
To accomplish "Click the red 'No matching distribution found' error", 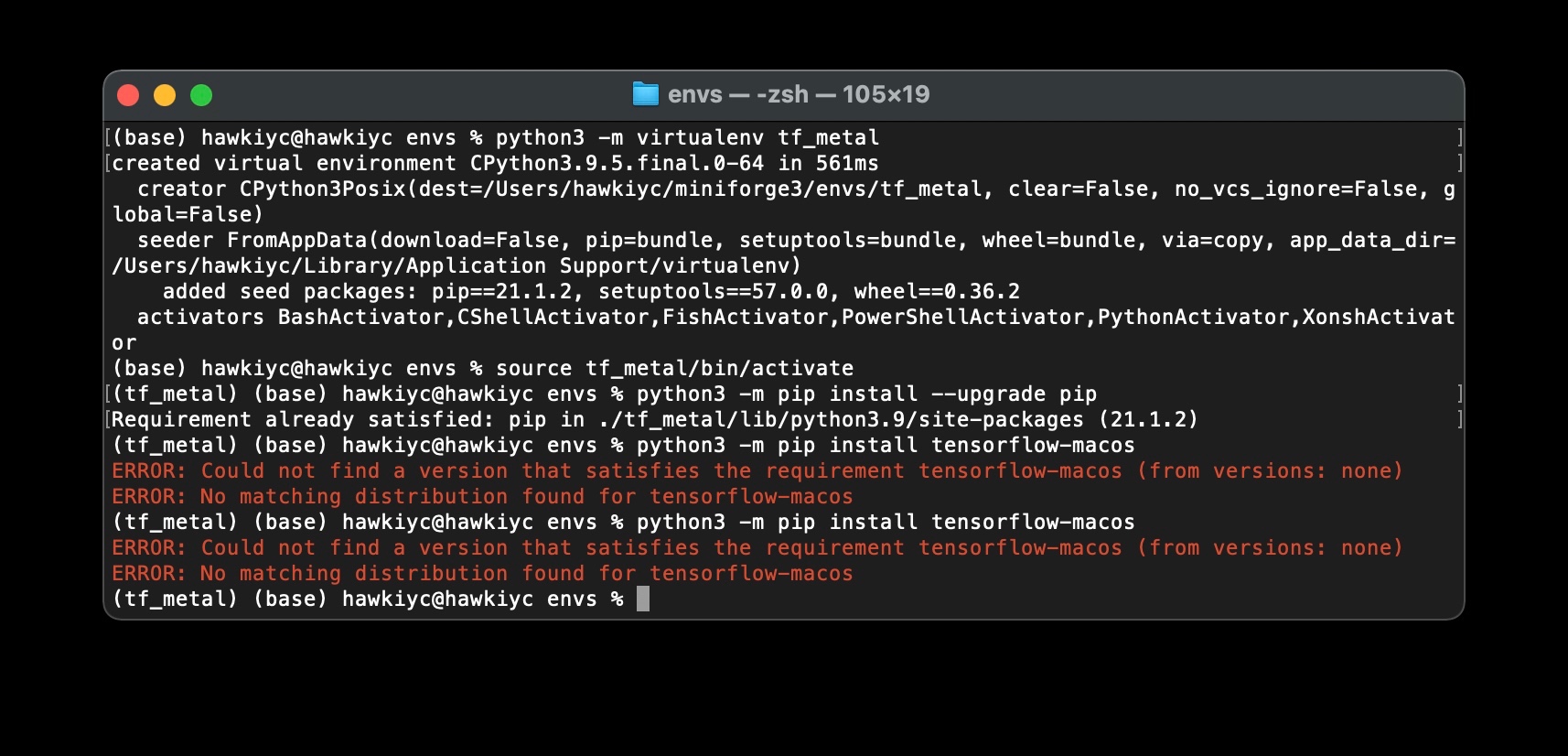I will pos(480,496).
